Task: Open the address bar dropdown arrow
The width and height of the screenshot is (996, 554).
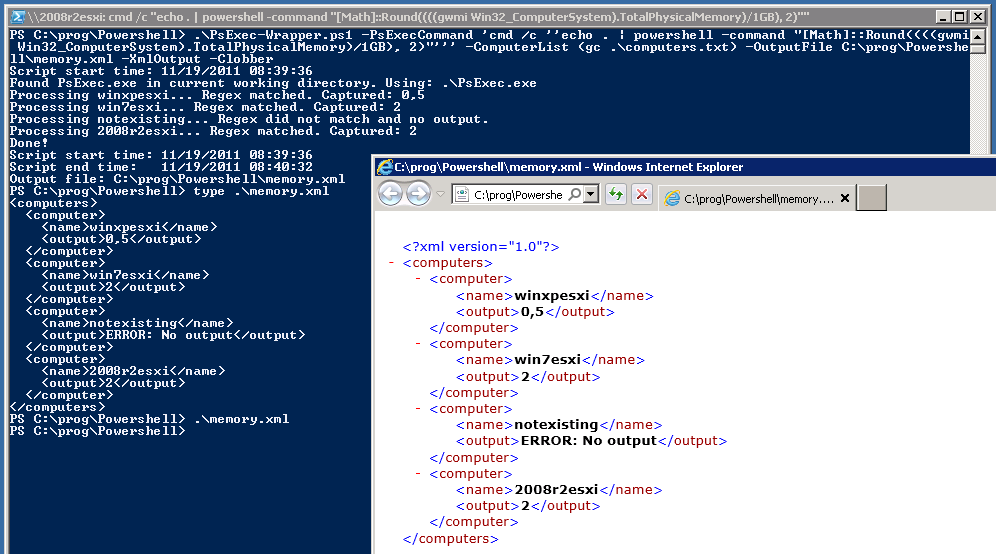Action: click(x=591, y=195)
